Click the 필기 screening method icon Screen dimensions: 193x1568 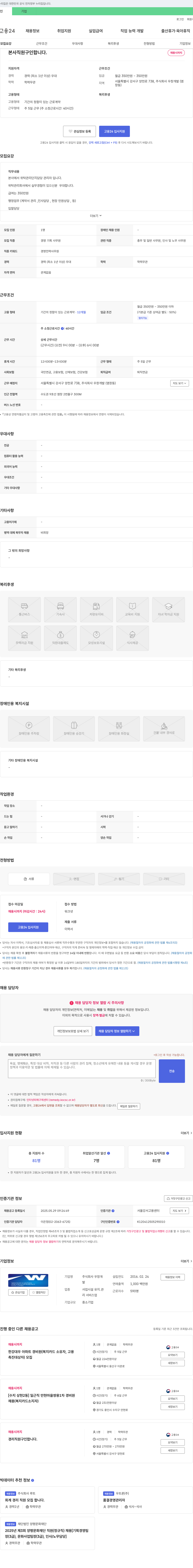[119, 879]
